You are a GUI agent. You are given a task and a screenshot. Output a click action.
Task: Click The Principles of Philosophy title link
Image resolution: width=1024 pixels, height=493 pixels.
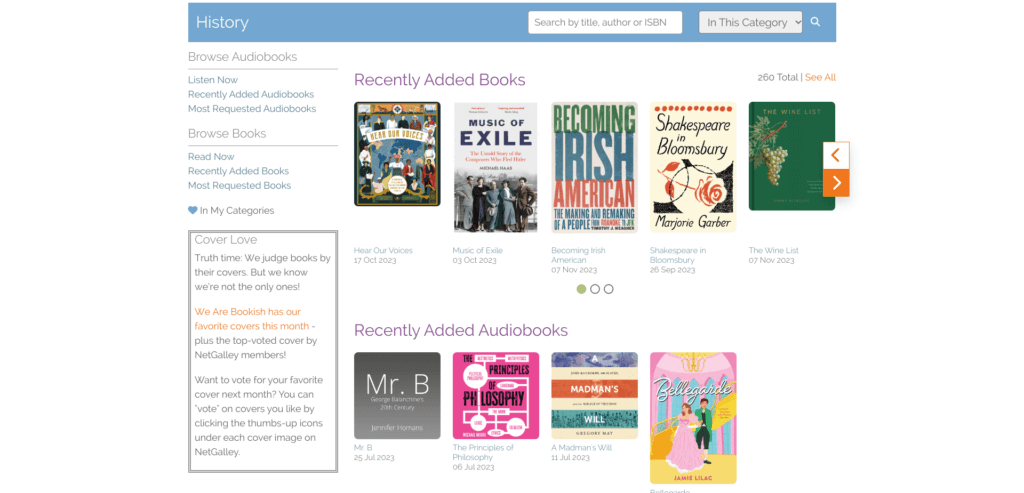tap(483, 452)
